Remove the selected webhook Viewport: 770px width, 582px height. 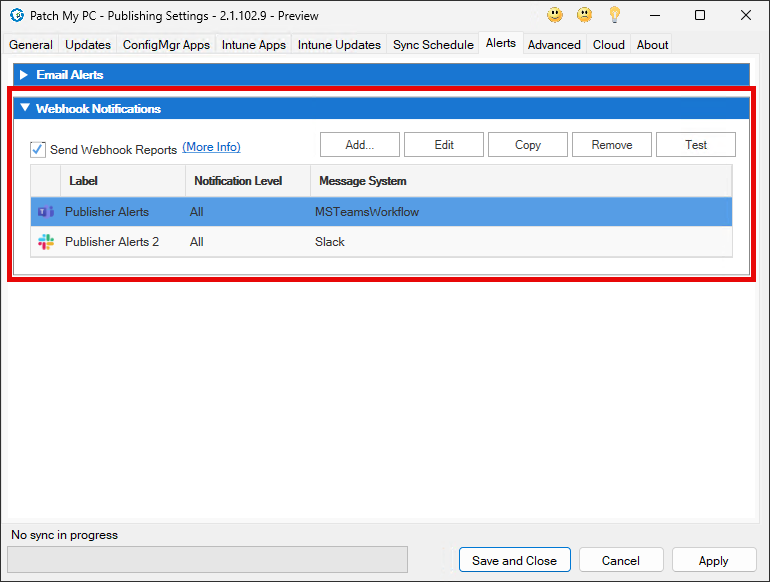(x=611, y=145)
